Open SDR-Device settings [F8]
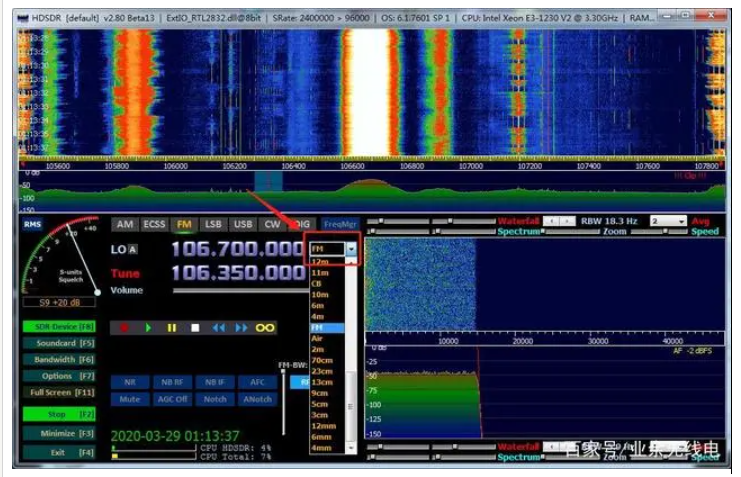 (x=57, y=326)
